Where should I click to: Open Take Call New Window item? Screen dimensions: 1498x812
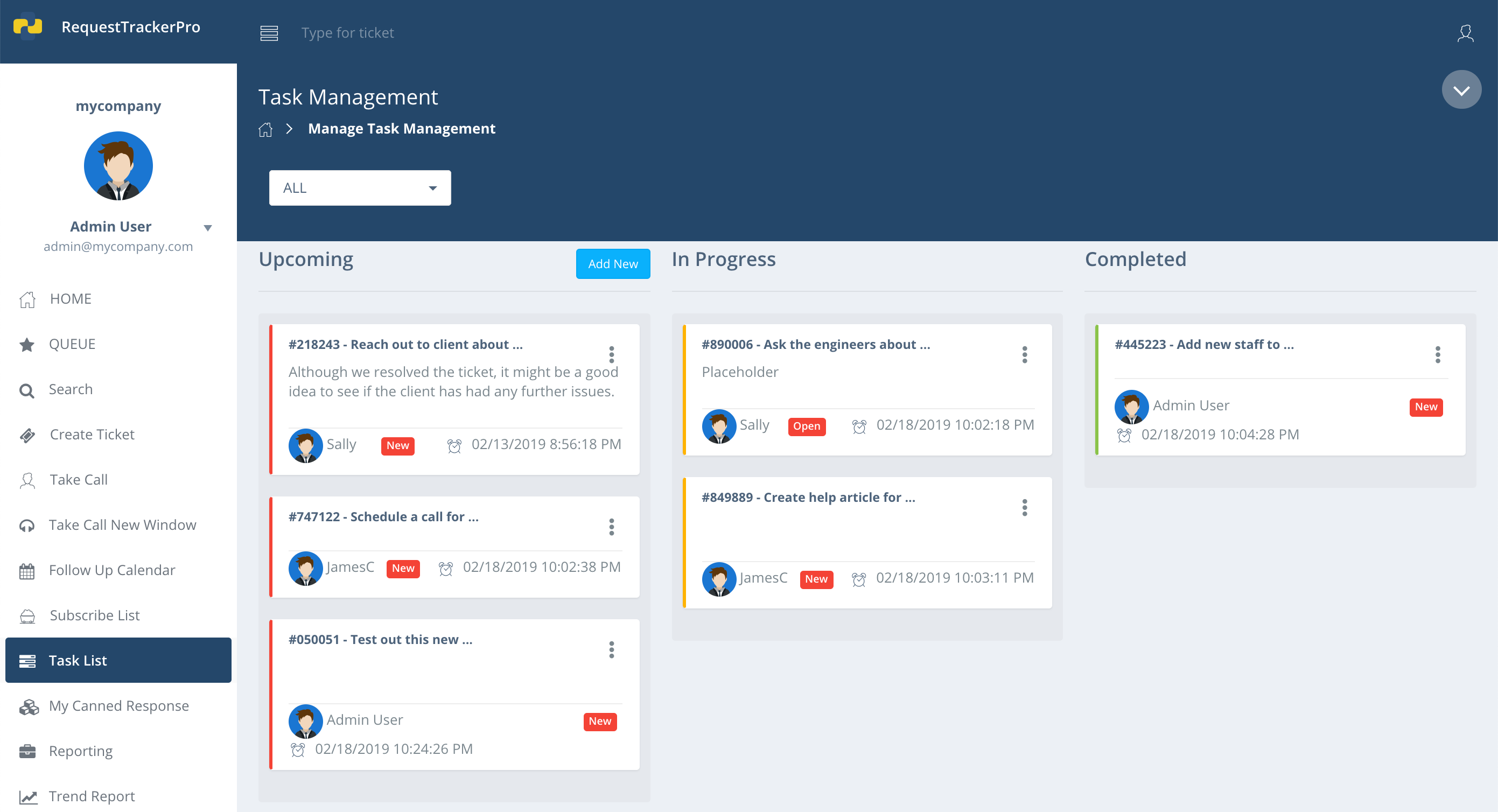pyautogui.click(x=118, y=525)
